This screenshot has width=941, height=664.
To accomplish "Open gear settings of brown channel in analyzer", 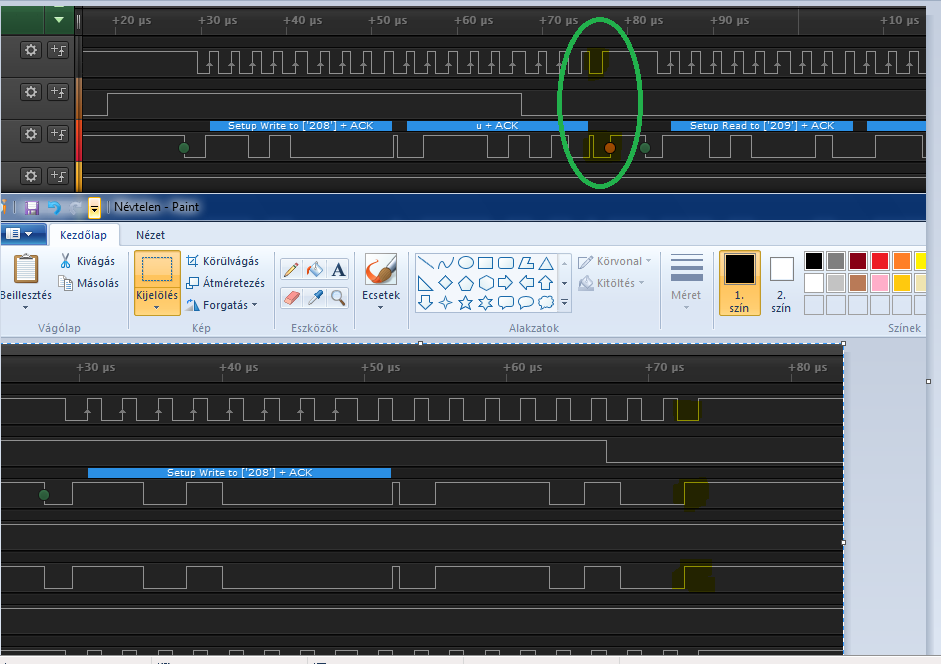I will pos(31,92).
